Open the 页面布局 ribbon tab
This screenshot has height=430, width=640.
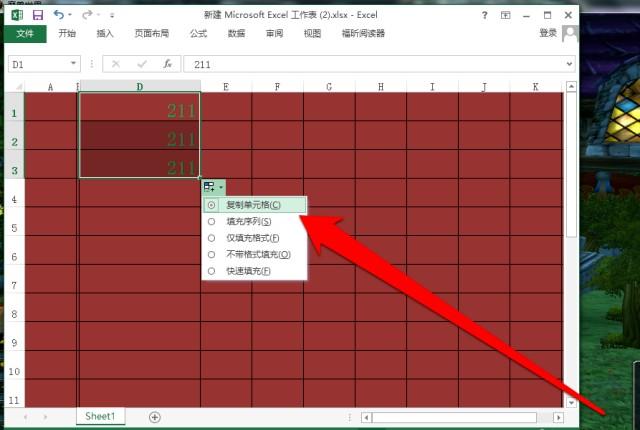152,33
